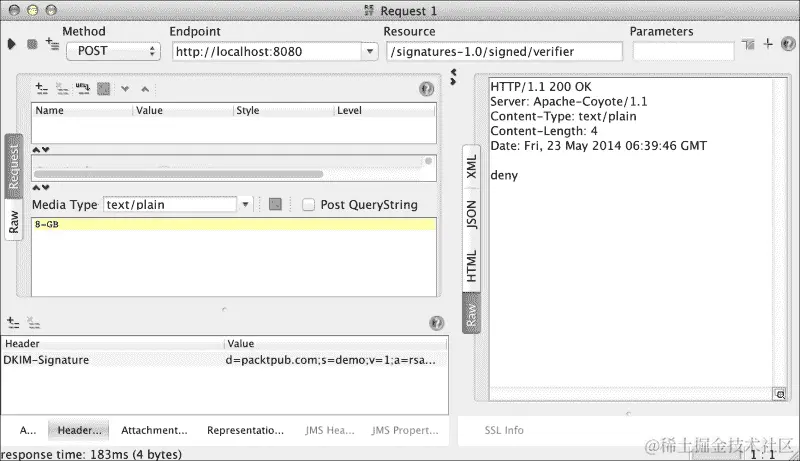Click the upper arrow on the request-response divider
Viewport: 800px width, 461px height.
tap(453, 72)
